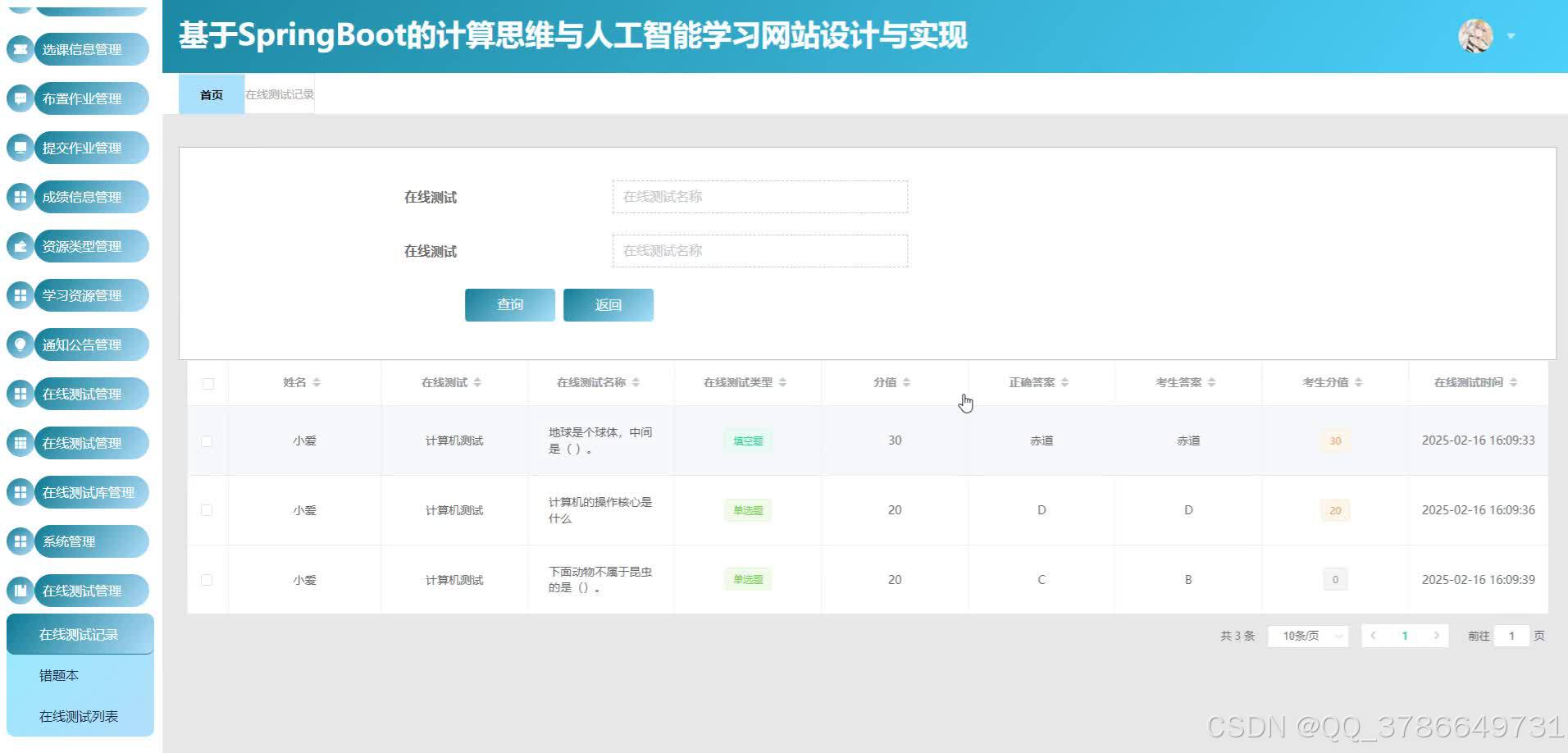Screen dimensions: 1568x753
Task: Click sort arrows on the 在线测试 column header
Action: [477, 382]
